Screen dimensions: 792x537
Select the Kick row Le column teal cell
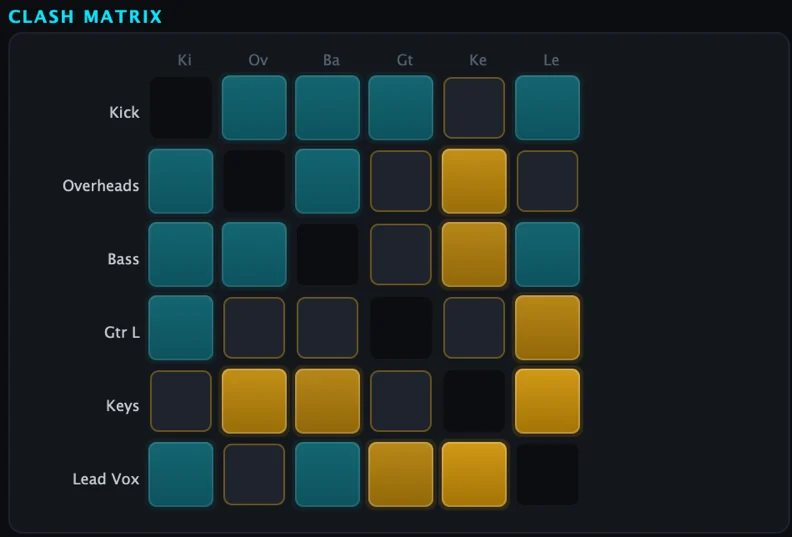[x=548, y=108]
